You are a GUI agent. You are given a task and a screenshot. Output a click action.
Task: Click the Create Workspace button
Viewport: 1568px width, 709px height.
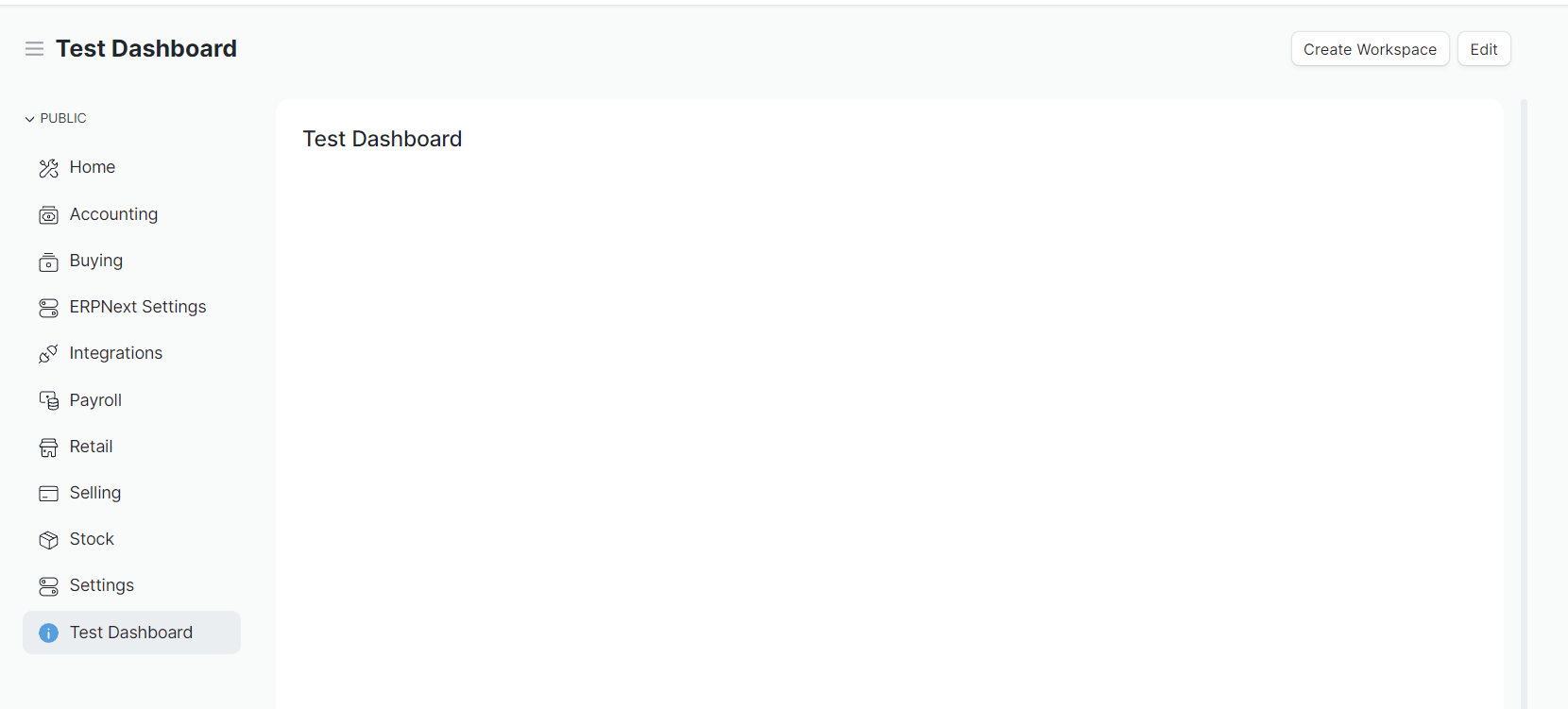1370,48
